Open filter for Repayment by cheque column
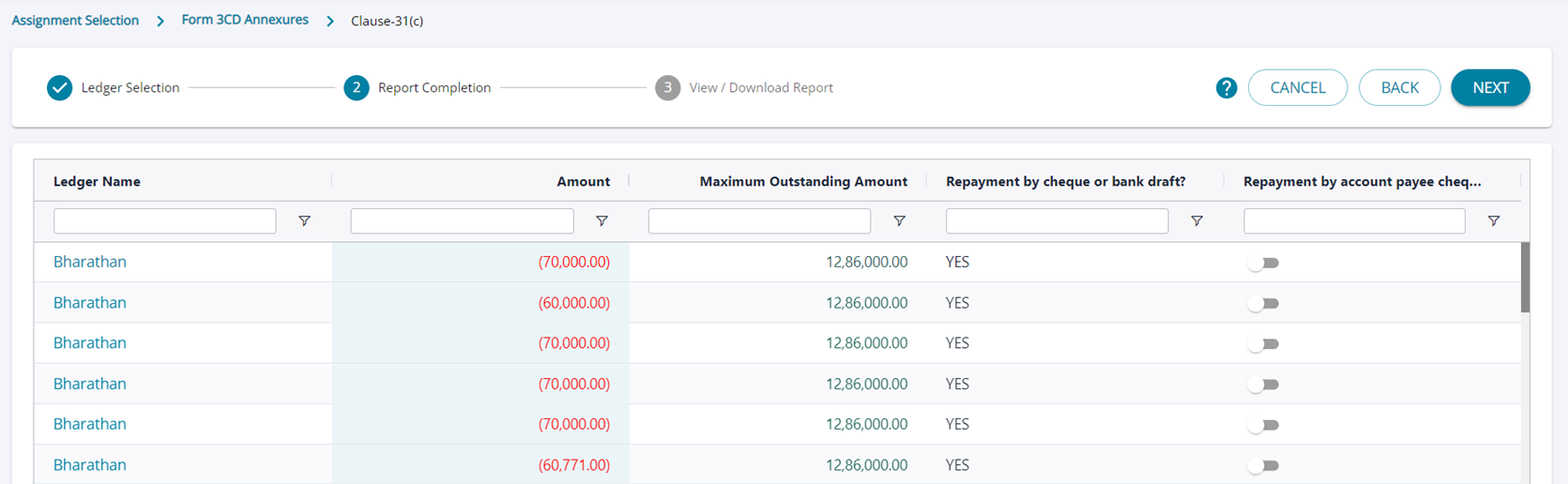The image size is (1568, 484). pyautogui.click(x=1196, y=221)
